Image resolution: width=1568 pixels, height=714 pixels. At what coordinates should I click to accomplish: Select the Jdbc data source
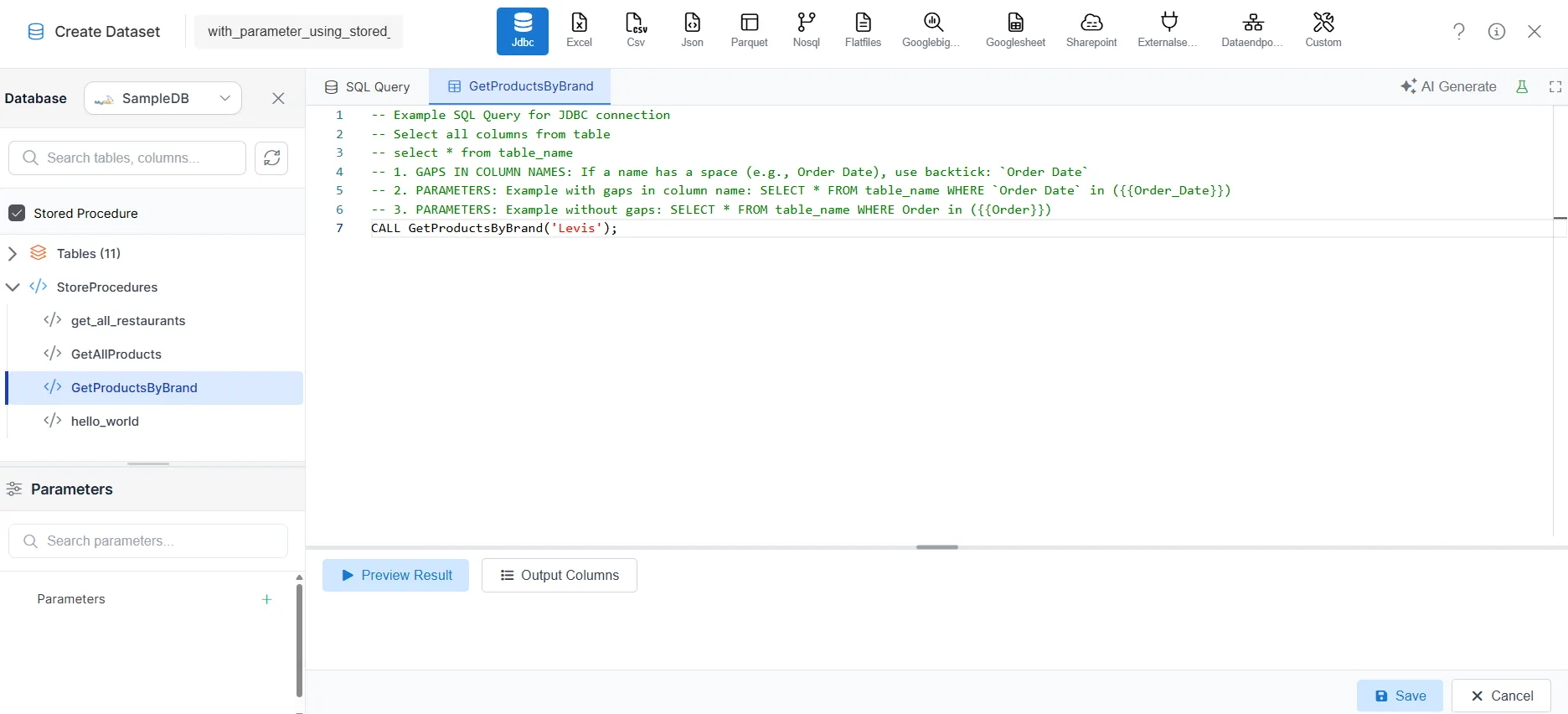[x=522, y=31]
